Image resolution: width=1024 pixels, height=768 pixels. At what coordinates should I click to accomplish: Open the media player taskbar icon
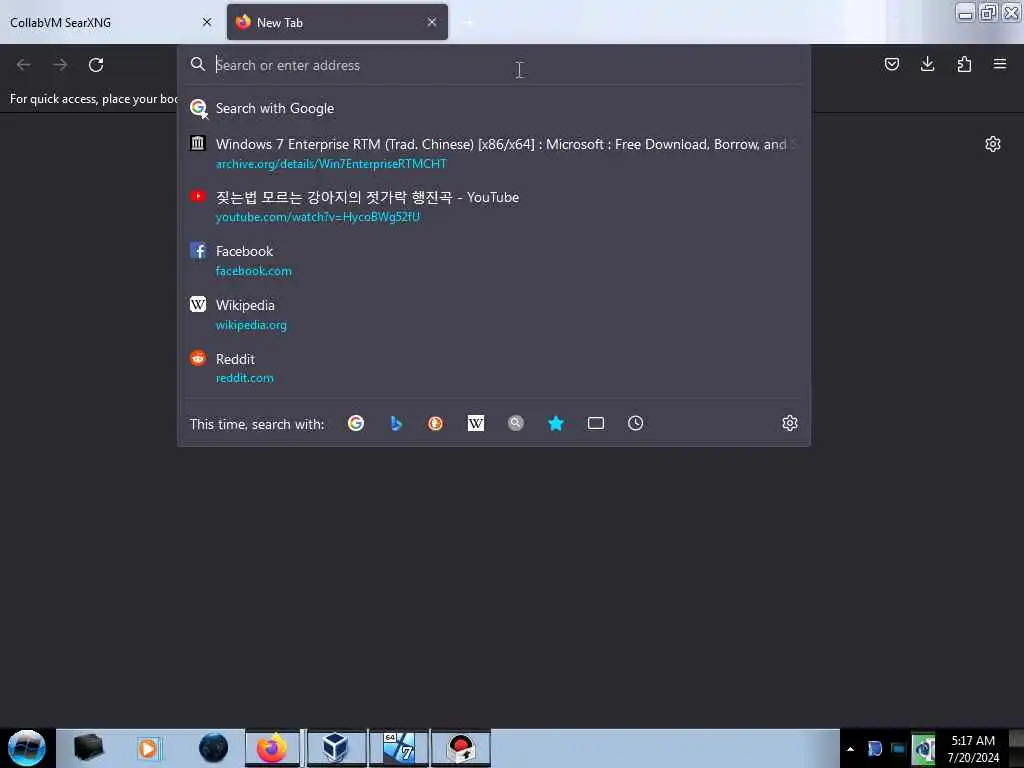click(x=148, y=748)
